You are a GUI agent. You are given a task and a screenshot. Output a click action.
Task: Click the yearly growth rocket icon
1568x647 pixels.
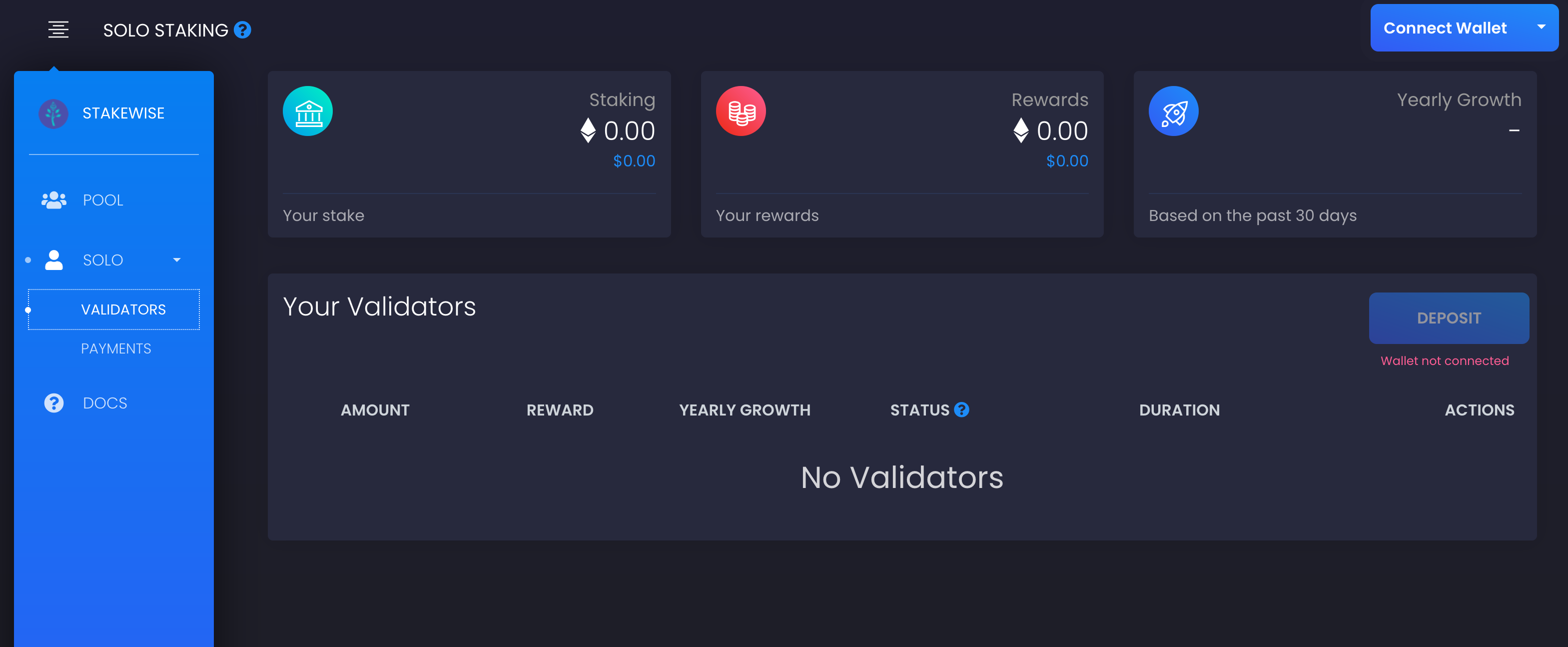tap(1174, 111)
